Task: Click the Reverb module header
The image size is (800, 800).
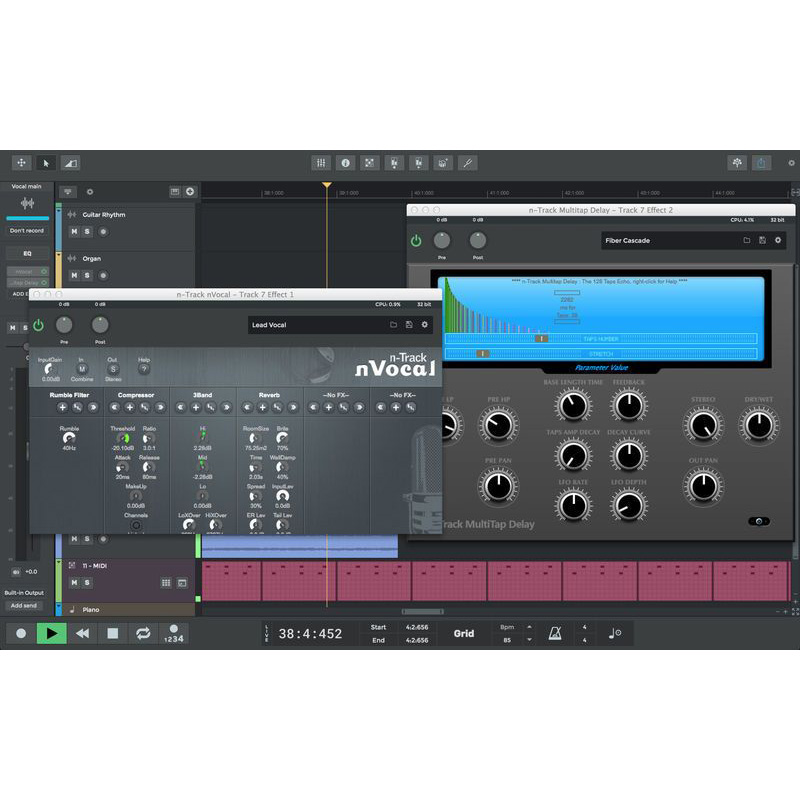Action: point(269,395)
